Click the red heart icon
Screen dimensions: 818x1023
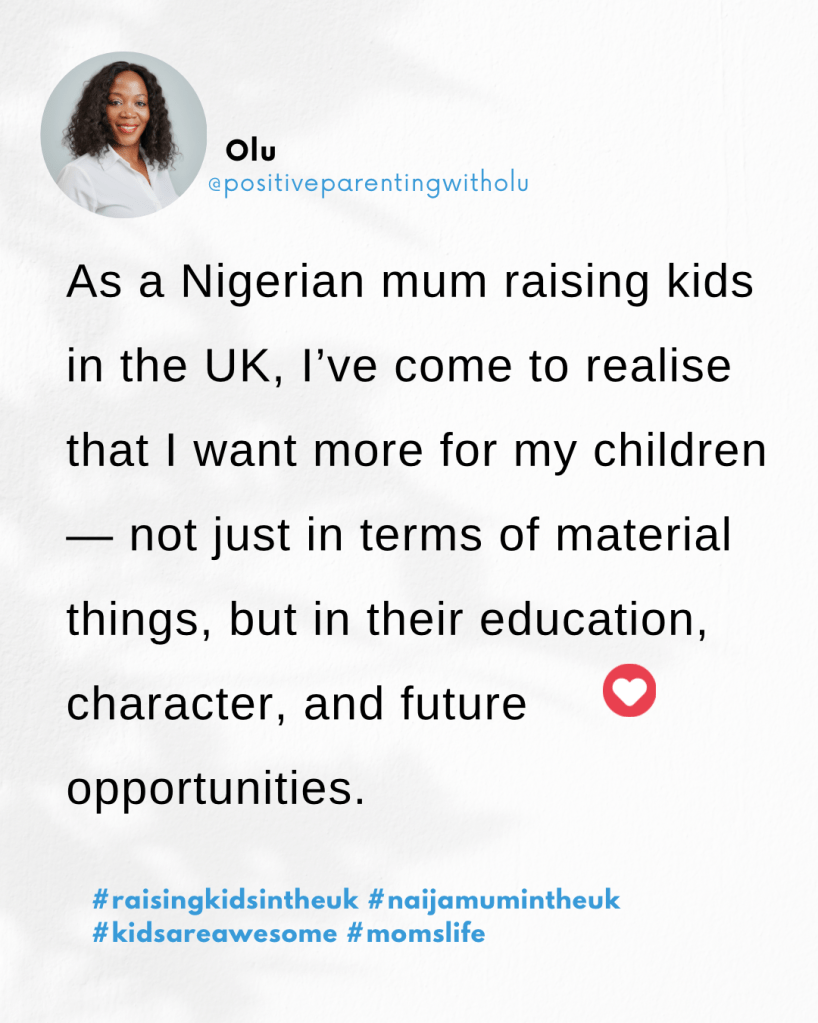(630, 692)
